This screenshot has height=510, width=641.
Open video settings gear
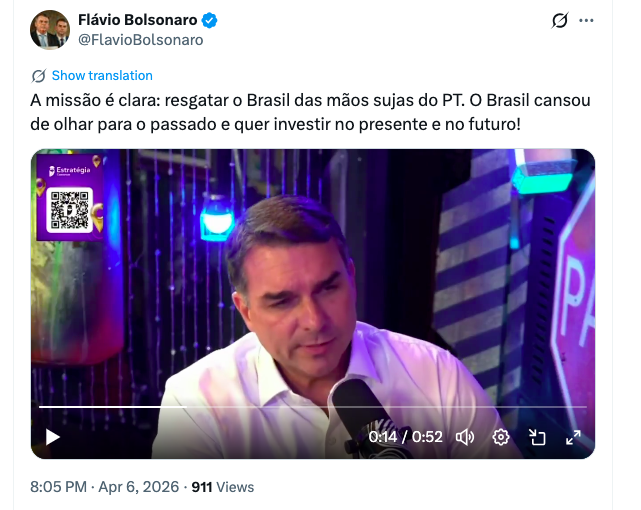point(501,437)
